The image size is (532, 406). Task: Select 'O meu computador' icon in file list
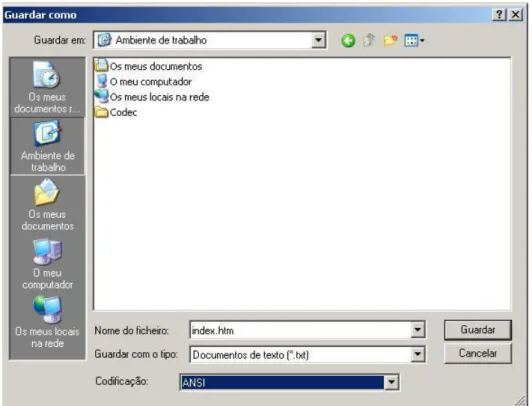point(102,81)
